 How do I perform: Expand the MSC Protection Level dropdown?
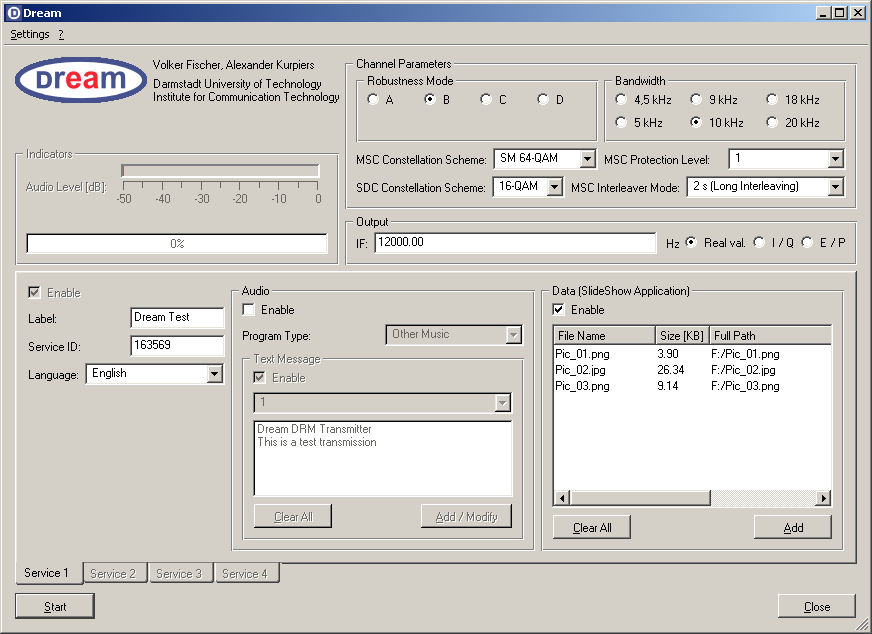pos(835,159)
